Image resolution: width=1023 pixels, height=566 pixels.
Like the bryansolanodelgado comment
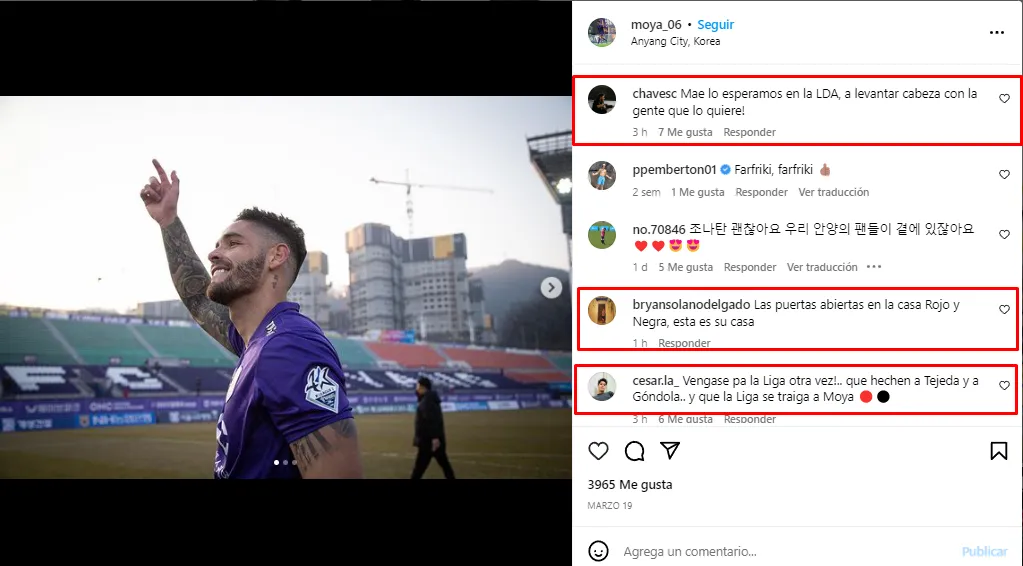point(1004,310)
